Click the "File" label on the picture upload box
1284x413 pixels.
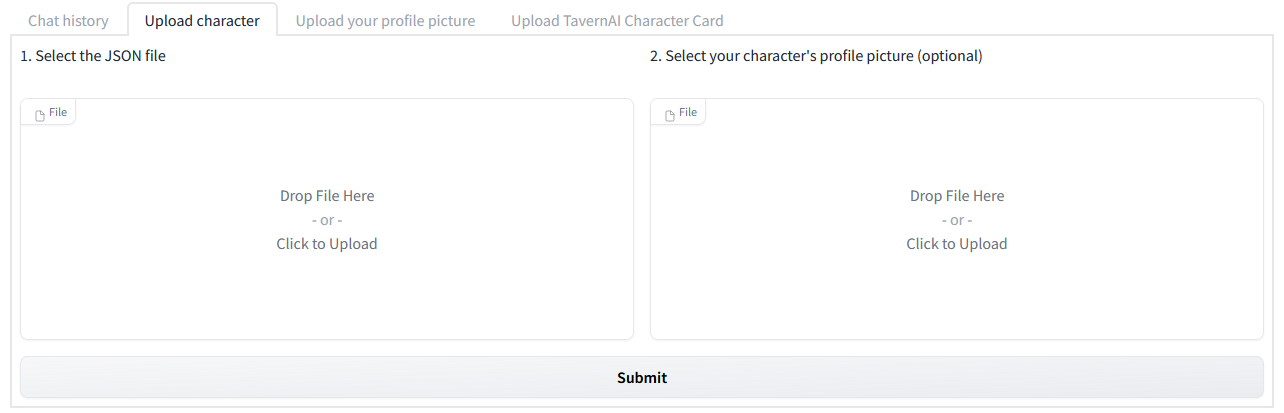[688, 113]
